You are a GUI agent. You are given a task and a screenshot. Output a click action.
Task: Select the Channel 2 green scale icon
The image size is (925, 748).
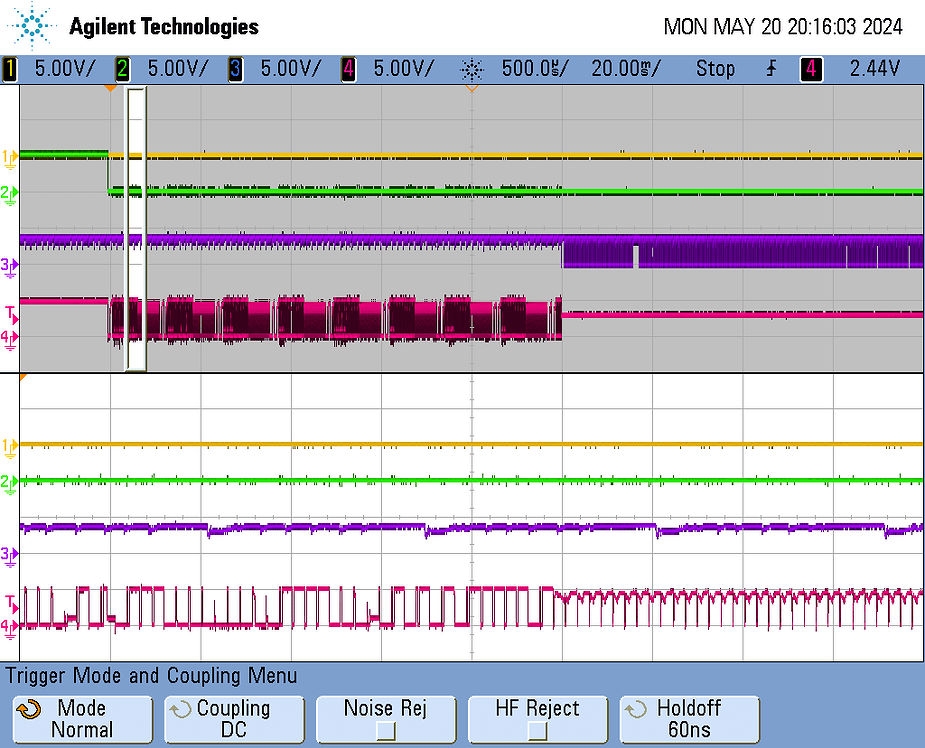point(122,68)
